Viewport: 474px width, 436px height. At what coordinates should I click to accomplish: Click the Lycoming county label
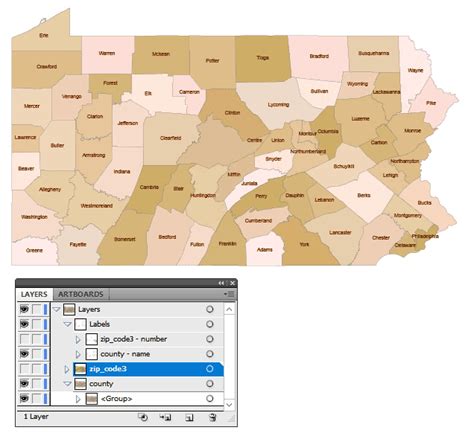(x=278, y=105)
